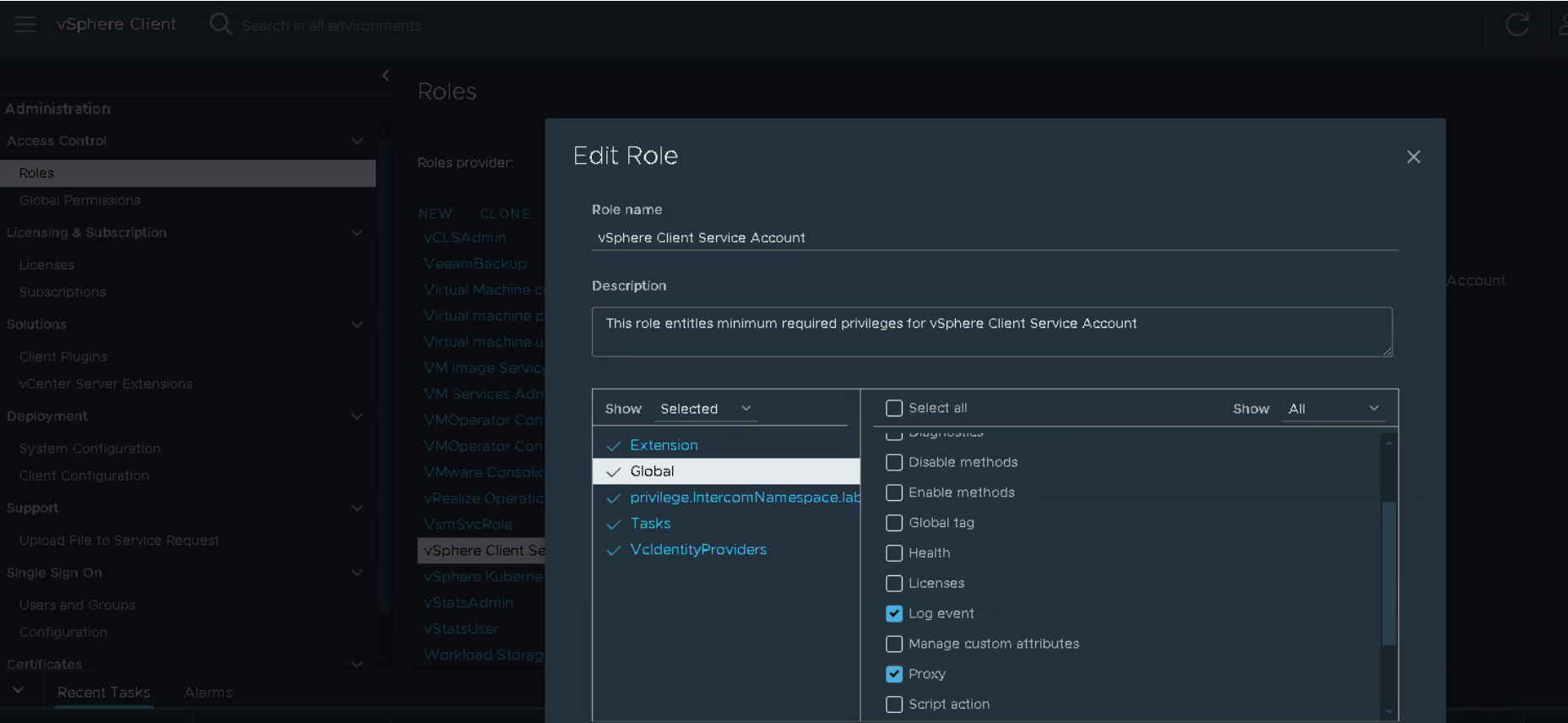Enable the Global tag privilege
Screen dimensions: 1568x723
pos(894,524)
